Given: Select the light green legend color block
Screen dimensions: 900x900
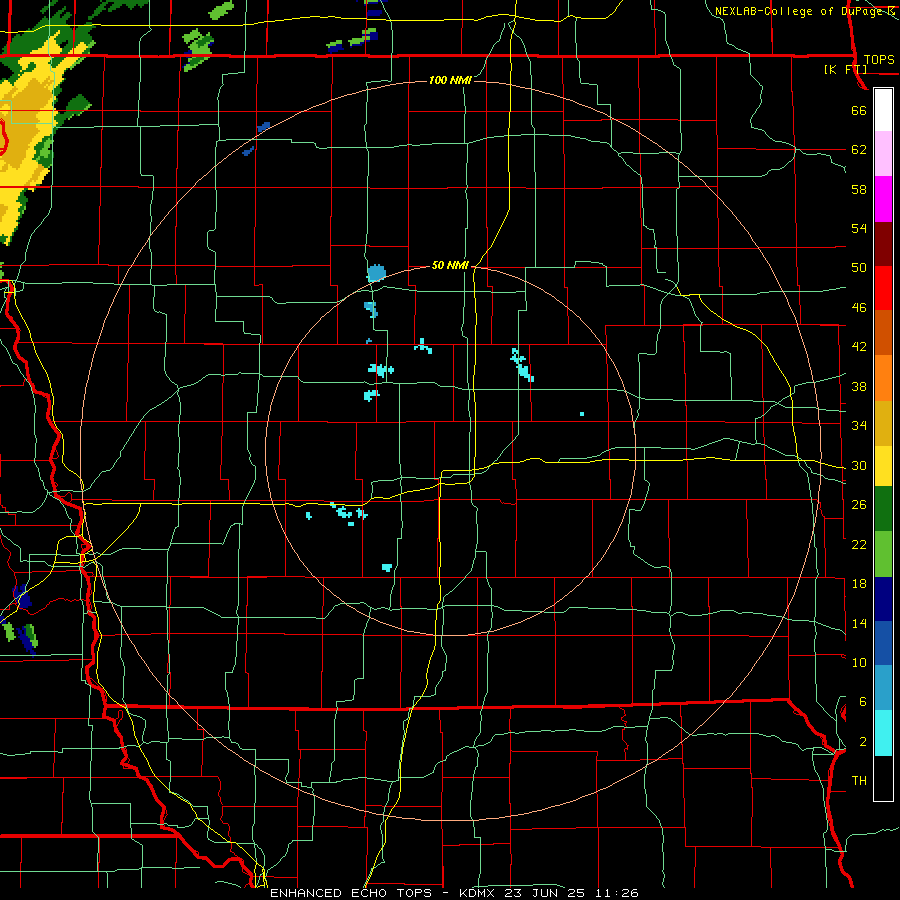Looking at the screenshot, I should click(883, 554).
